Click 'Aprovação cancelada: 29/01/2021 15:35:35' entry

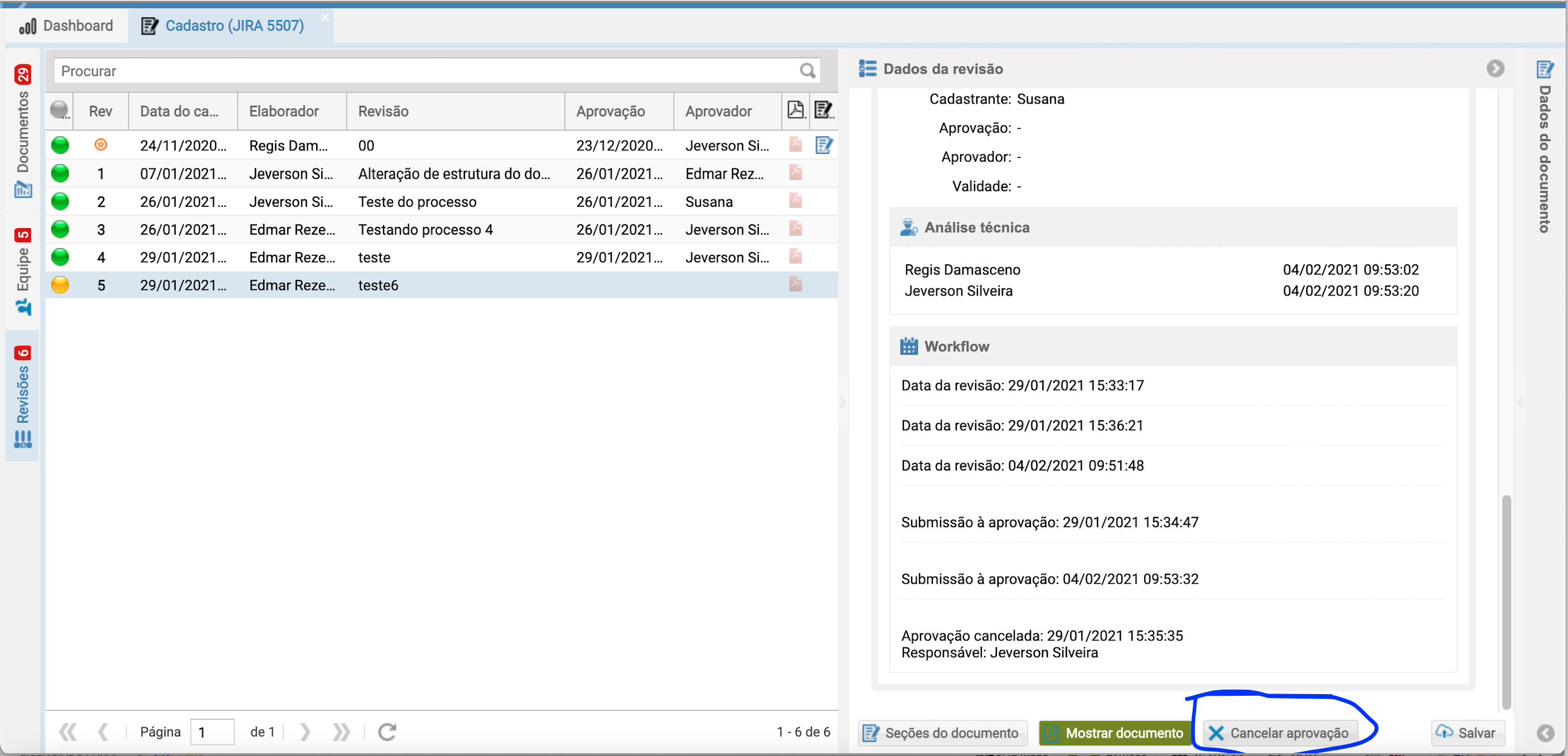1042,636
